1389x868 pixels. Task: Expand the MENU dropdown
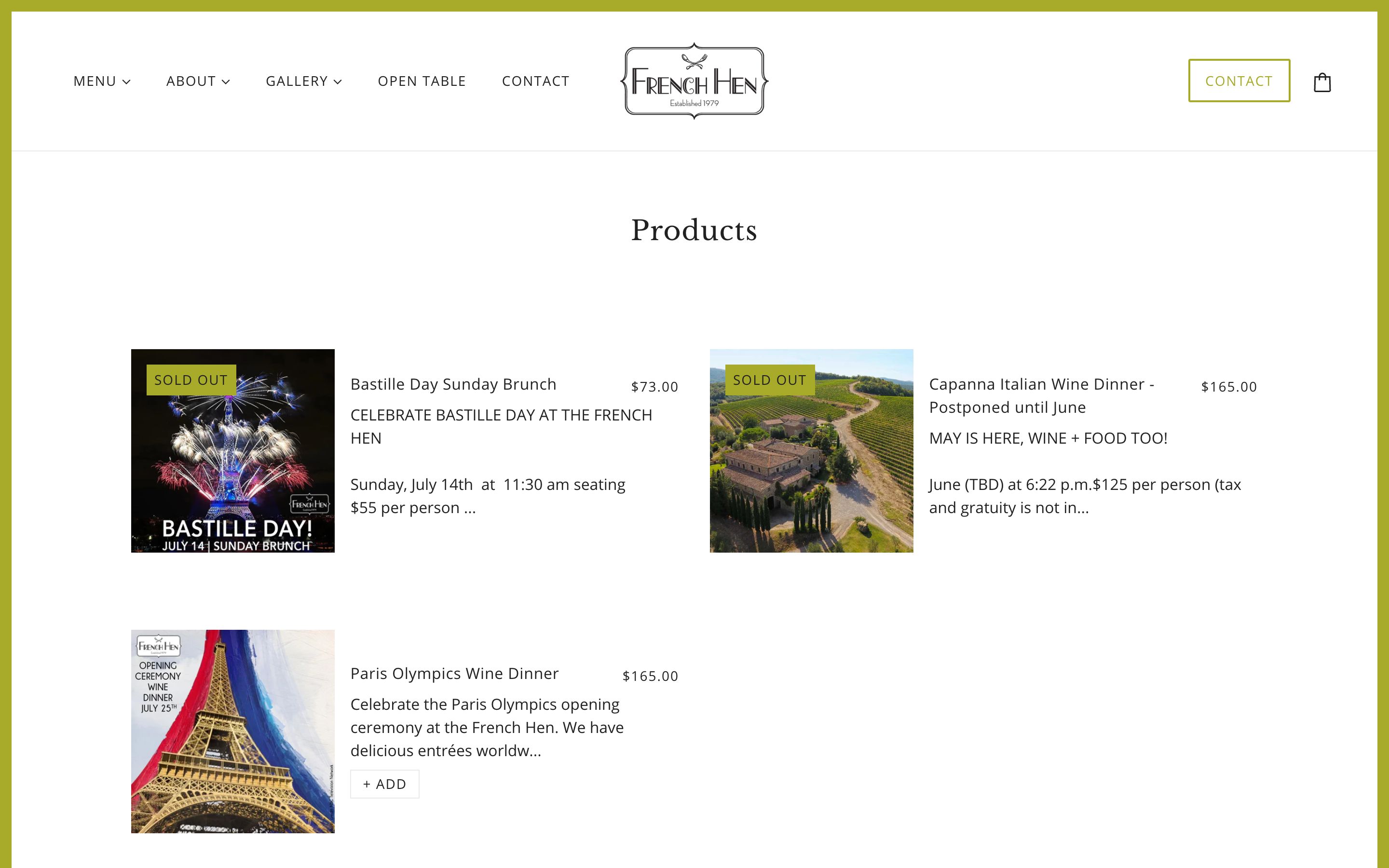coord(102,81)
